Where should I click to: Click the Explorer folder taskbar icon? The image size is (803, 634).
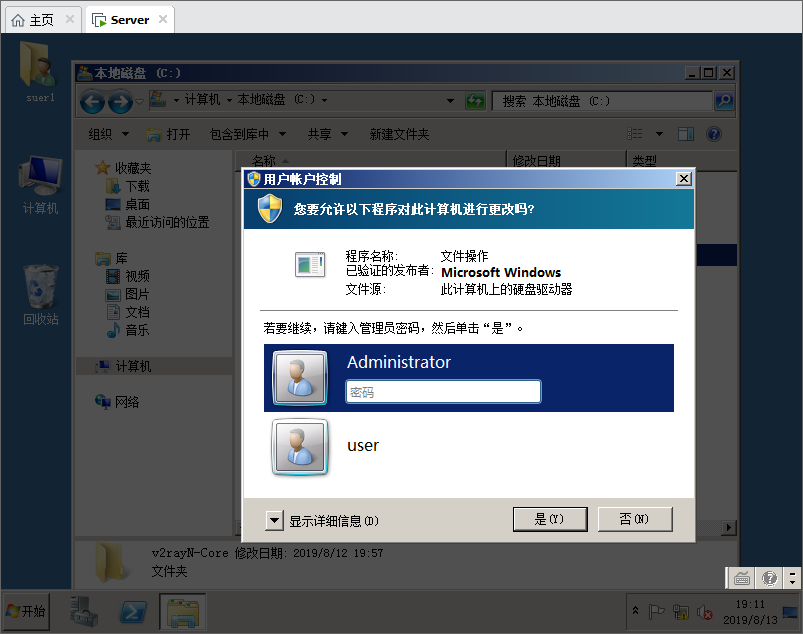pos(183,611)
